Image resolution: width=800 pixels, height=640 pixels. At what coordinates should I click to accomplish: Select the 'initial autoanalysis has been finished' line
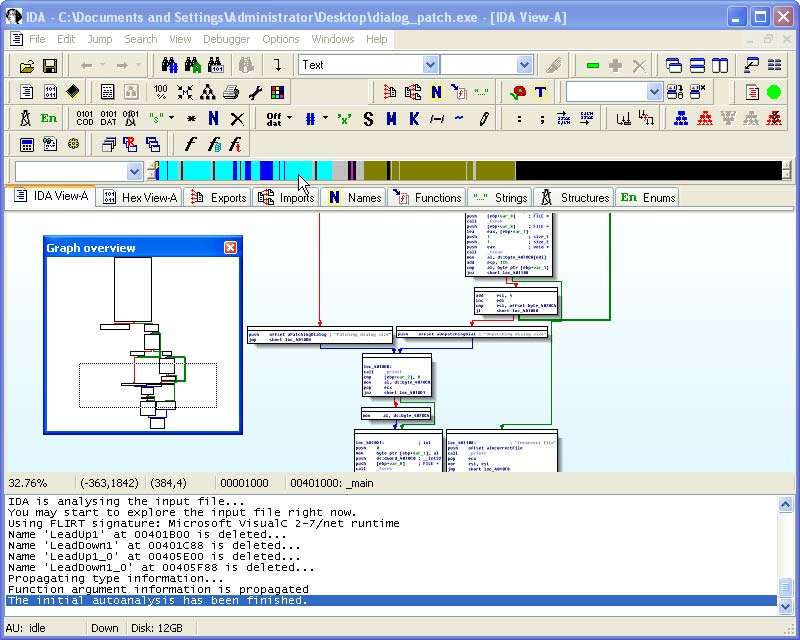coord(391,600)
